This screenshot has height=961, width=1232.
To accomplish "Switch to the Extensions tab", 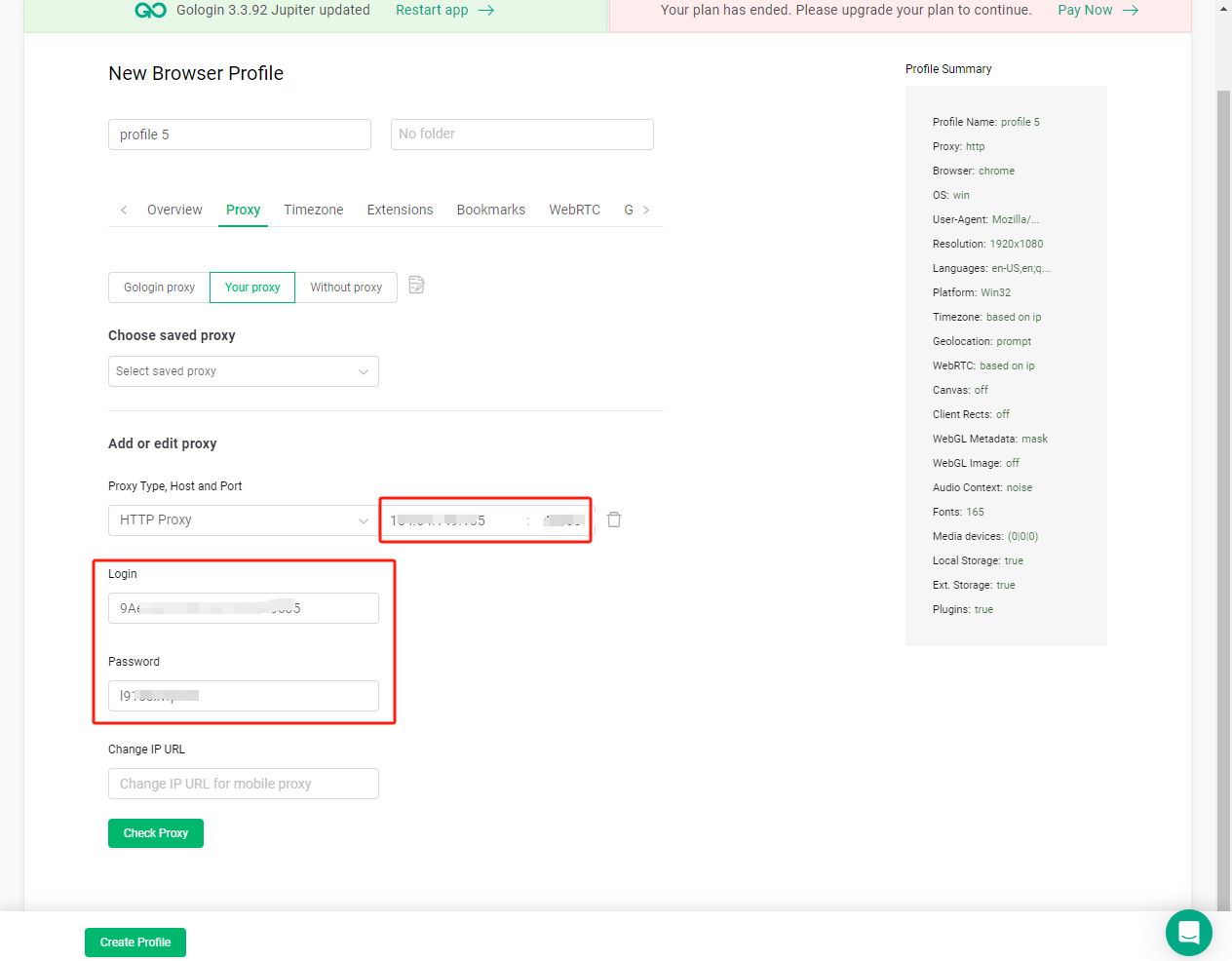I will [x=400, y=210].
